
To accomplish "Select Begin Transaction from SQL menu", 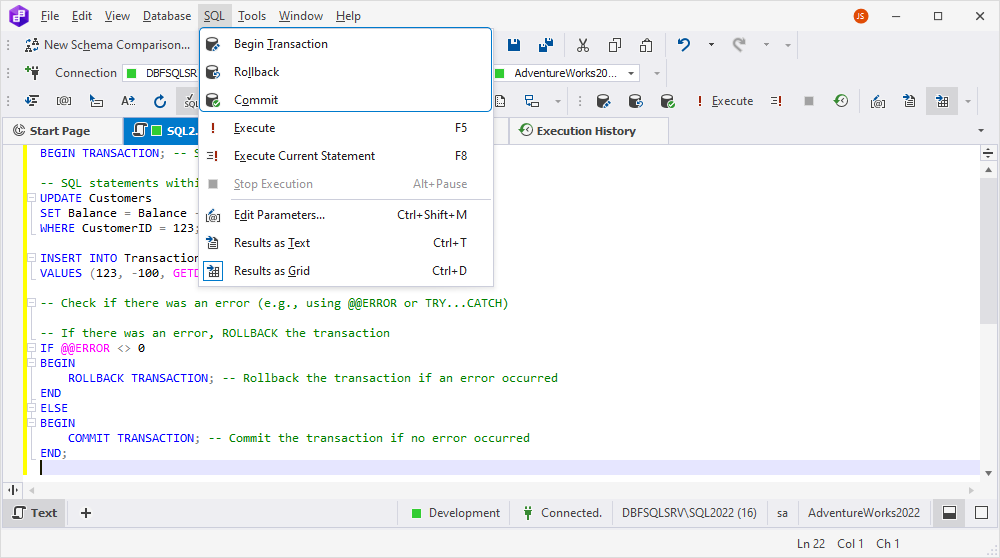I will (345, 44).
